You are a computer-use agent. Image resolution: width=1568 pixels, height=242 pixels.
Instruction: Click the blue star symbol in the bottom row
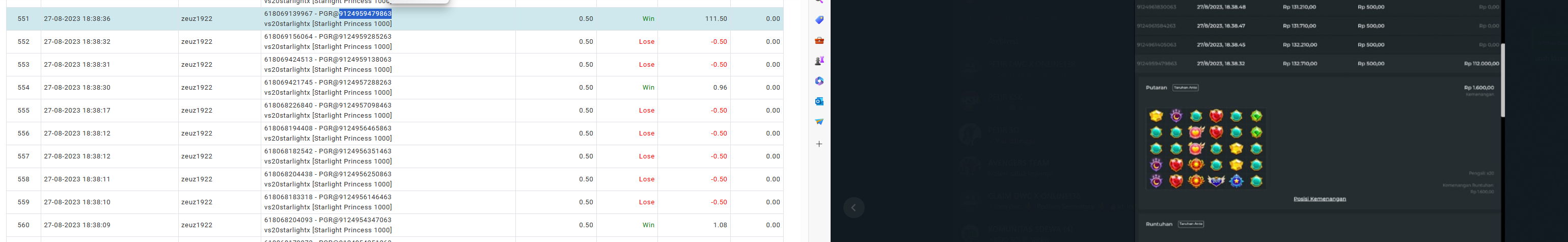tap(1236, 181)
